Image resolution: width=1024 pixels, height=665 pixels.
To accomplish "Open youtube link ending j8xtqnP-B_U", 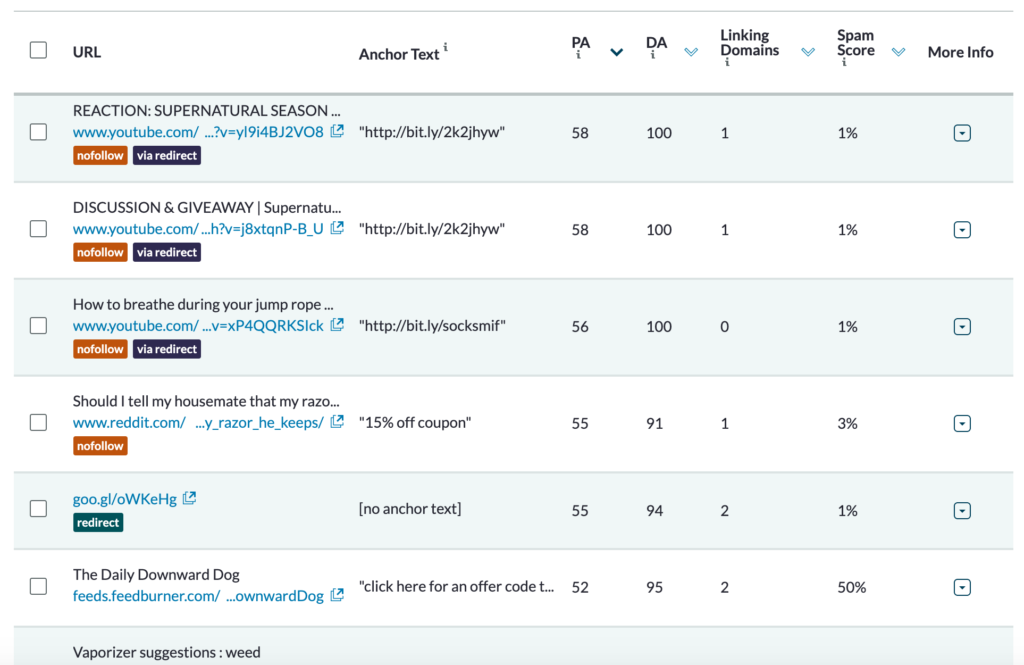I will tap(198, 229).
